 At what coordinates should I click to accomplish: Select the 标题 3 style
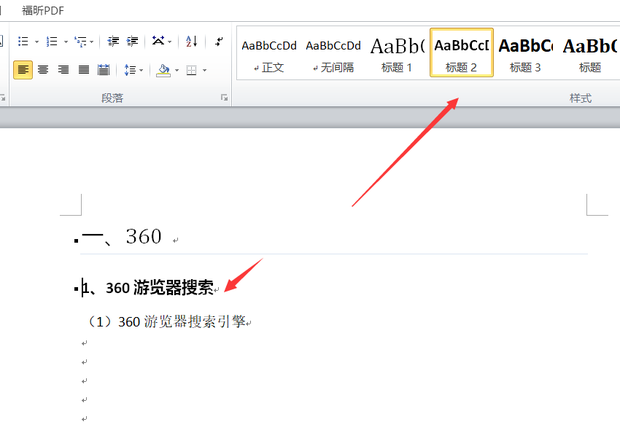(525, 54)
